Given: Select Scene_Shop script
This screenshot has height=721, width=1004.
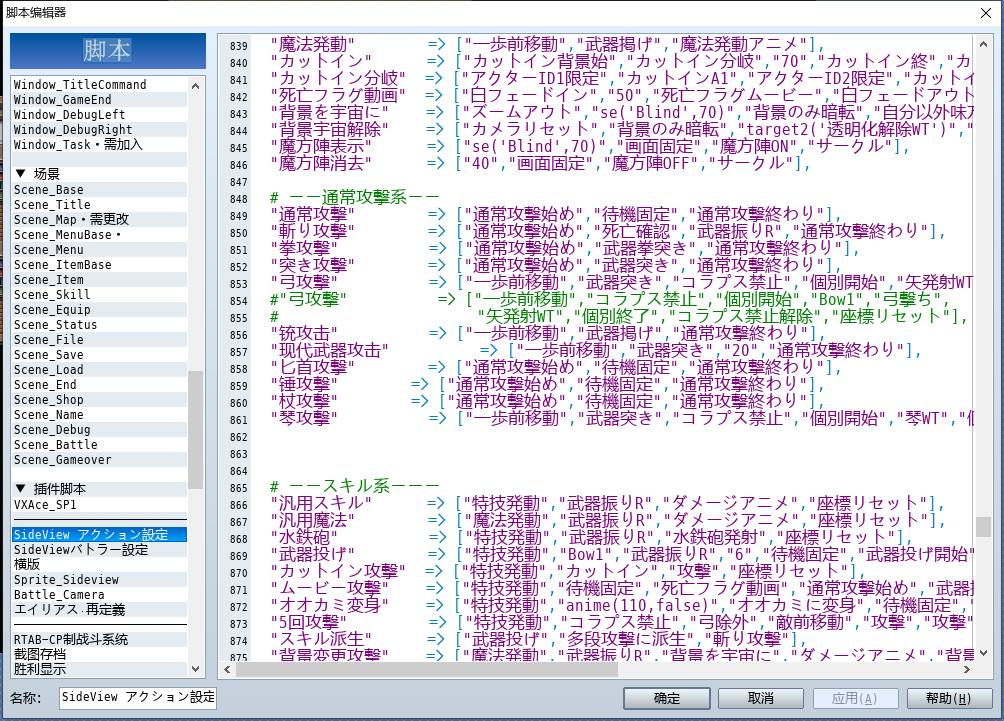Looking at the screenshot, I should tap(99, 400).
